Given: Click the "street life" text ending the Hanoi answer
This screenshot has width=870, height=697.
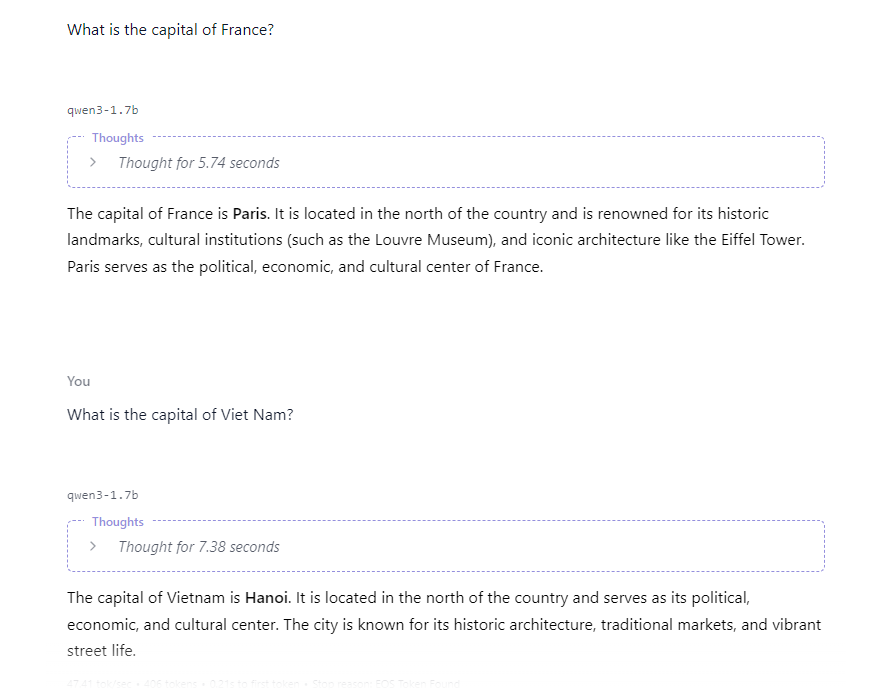Looking at the screenshot, I should [x=100, y=651].
